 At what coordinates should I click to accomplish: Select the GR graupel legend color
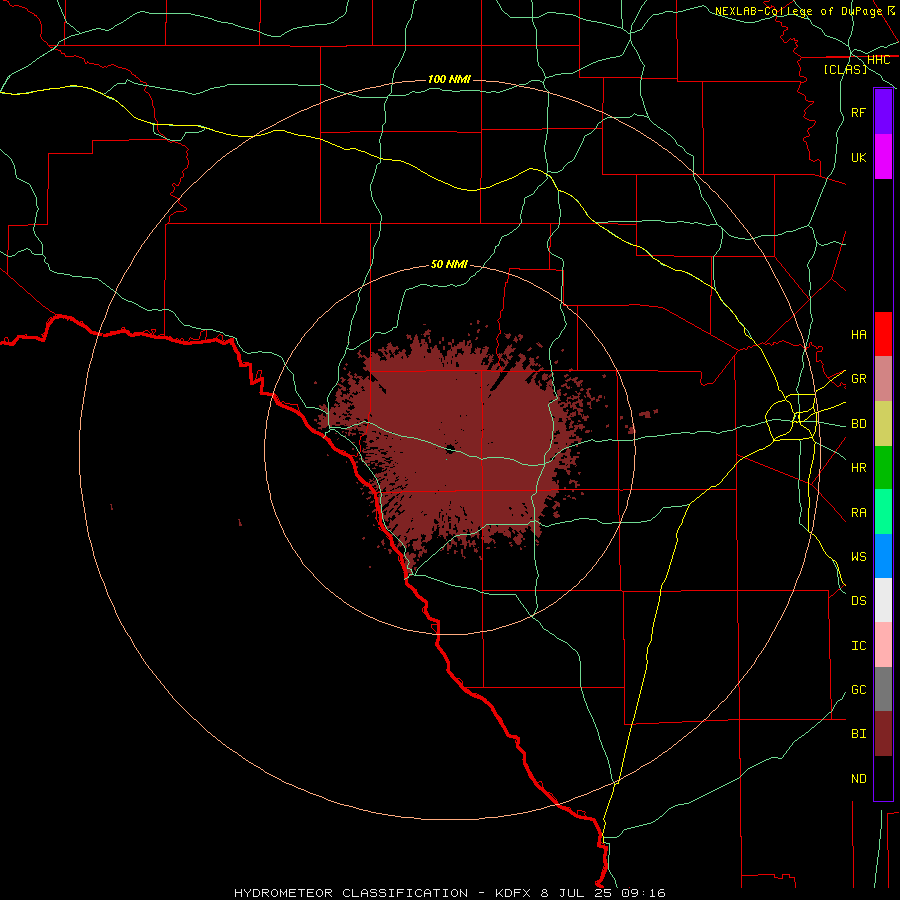pos(883,379)
